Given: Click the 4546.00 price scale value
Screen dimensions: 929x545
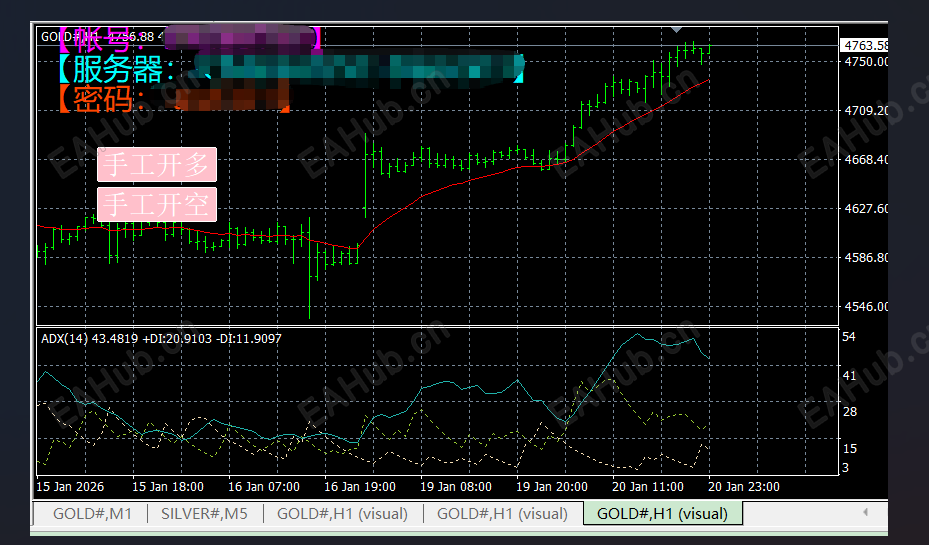Looking at the screenshot, I should 866,307.
